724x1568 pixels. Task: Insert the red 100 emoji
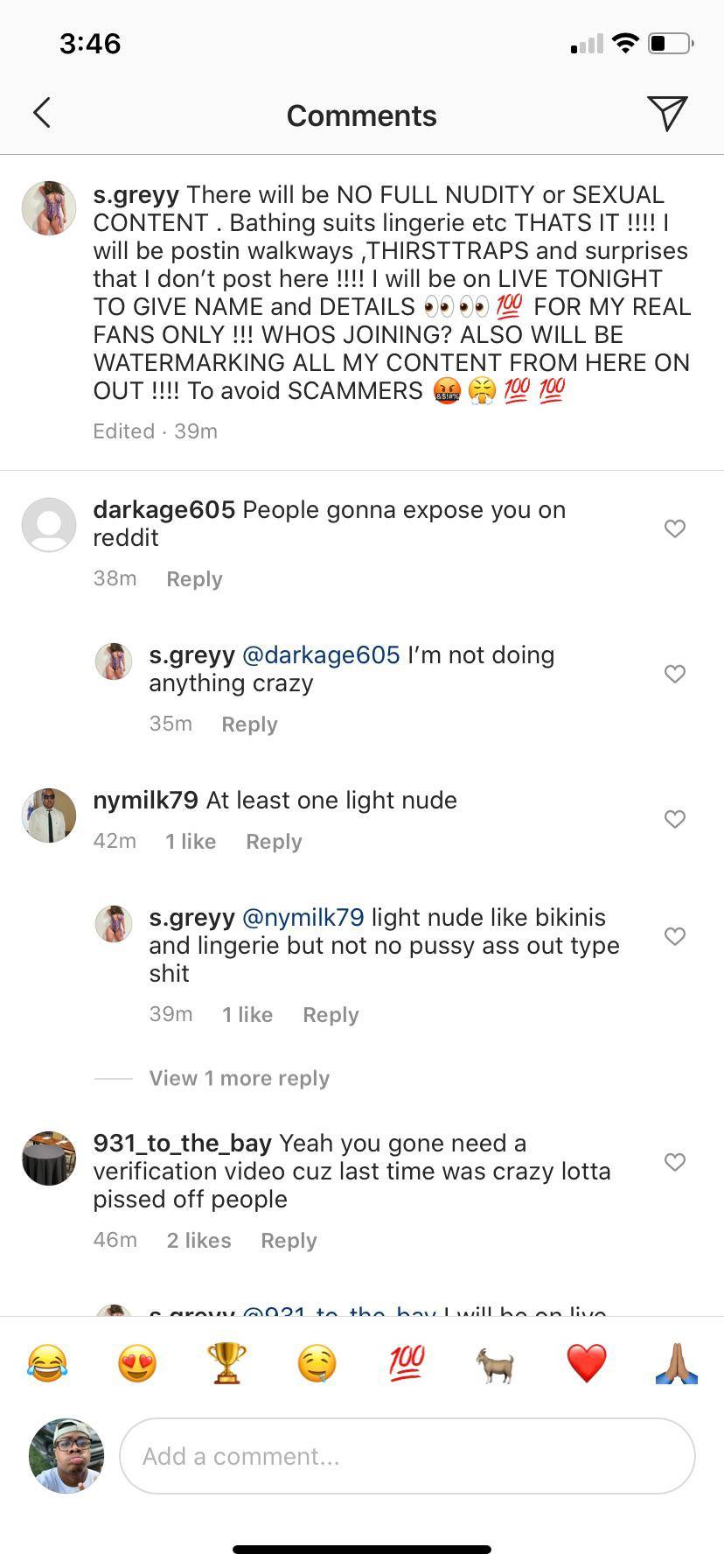(407, 1363)
